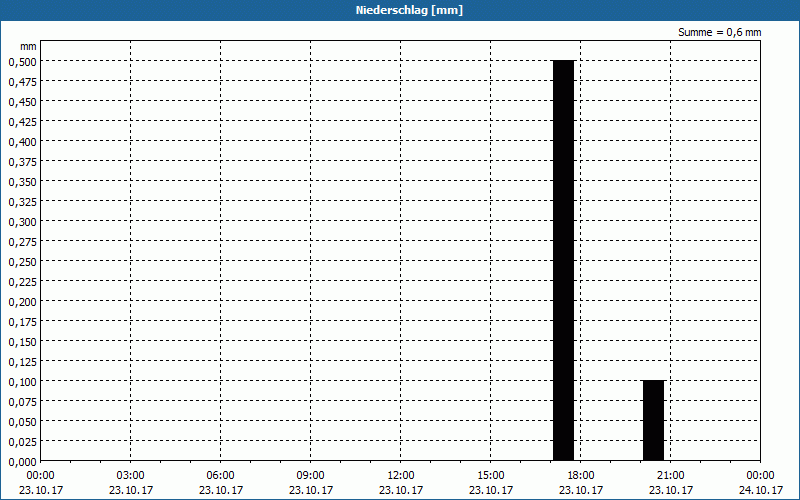The height and width of the screenshot is (500, 800).
Task: Click the Niederschlag [mm] title bar
Action: (400, 10)
